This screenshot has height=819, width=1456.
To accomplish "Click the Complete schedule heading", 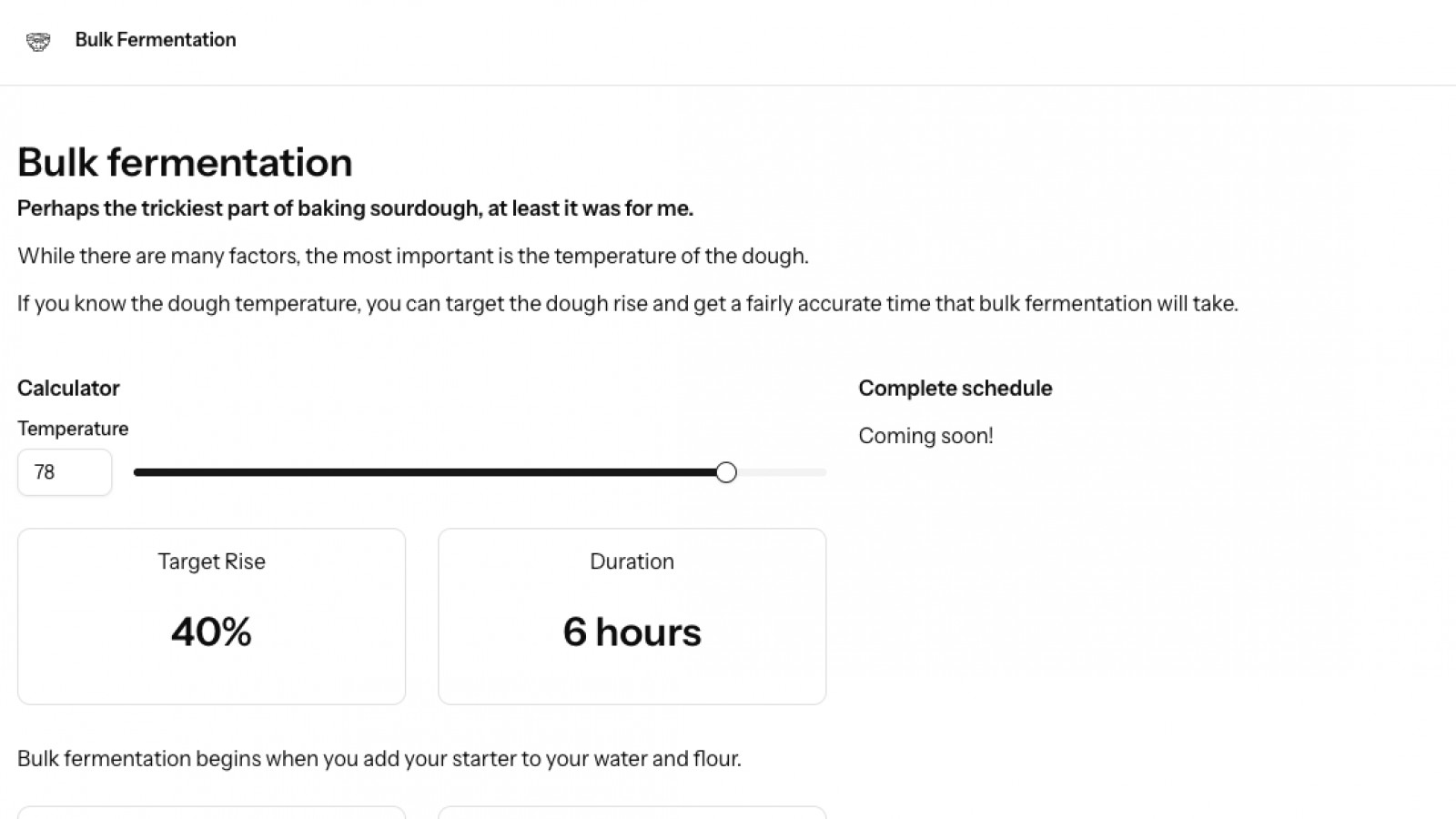I will point(955,389).
